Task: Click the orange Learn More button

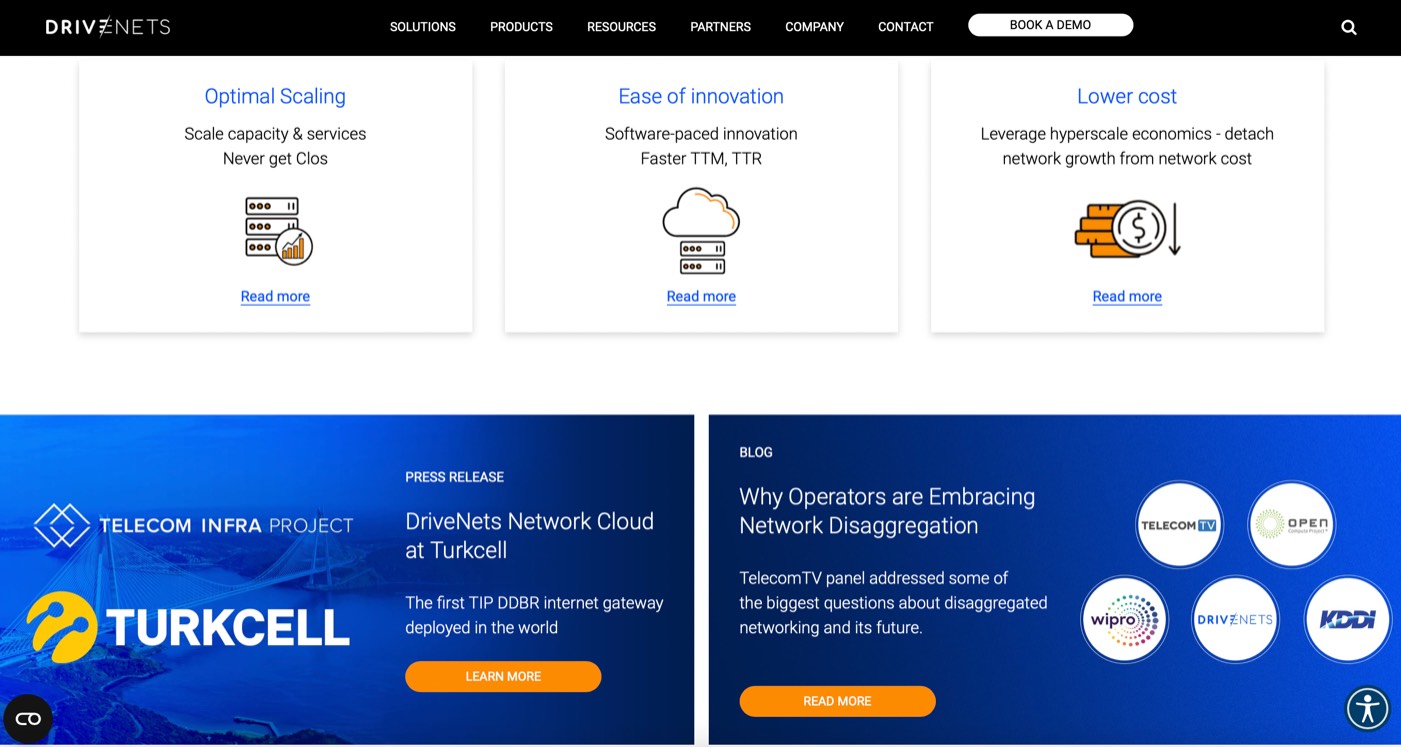Action: click(x=503, y=677)
